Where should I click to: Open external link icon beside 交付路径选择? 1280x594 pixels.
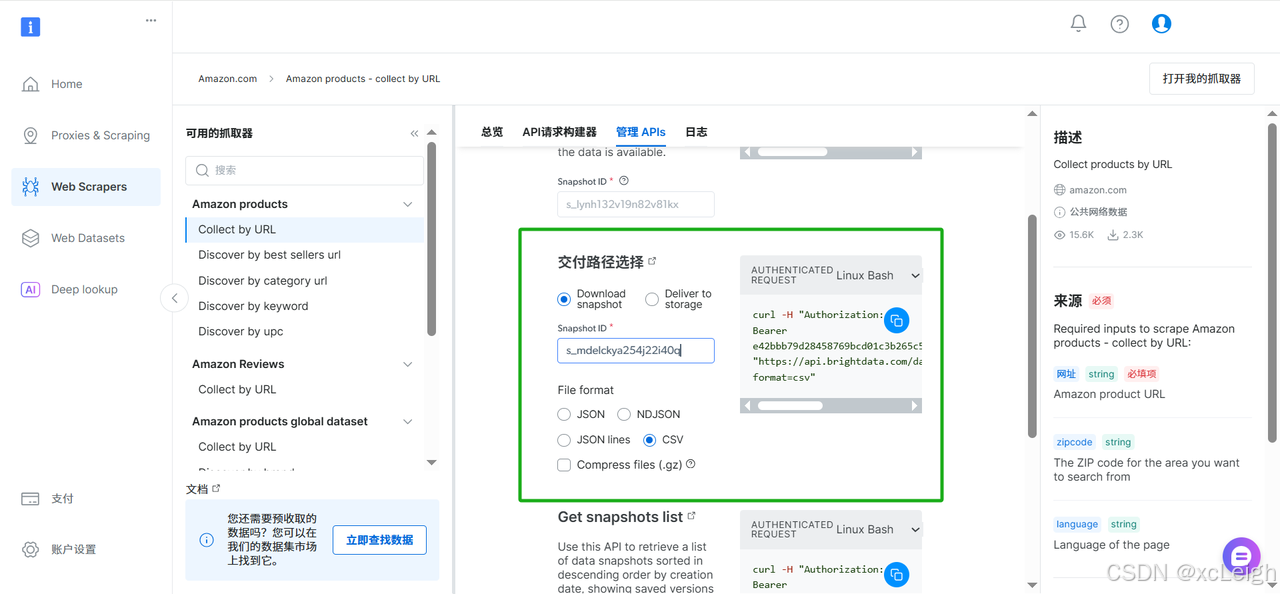(x=652, y=261)
